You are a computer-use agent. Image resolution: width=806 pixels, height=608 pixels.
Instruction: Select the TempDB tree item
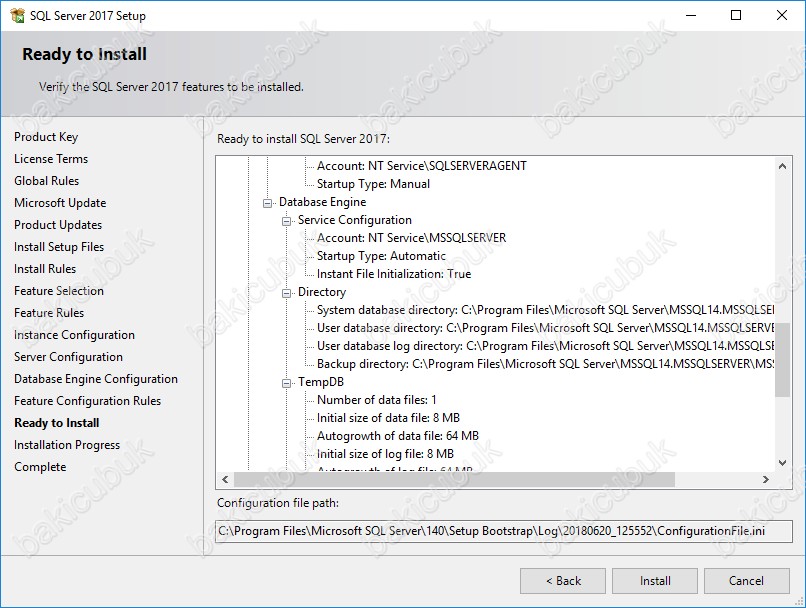pyautogui.click(x=321, y=382)
